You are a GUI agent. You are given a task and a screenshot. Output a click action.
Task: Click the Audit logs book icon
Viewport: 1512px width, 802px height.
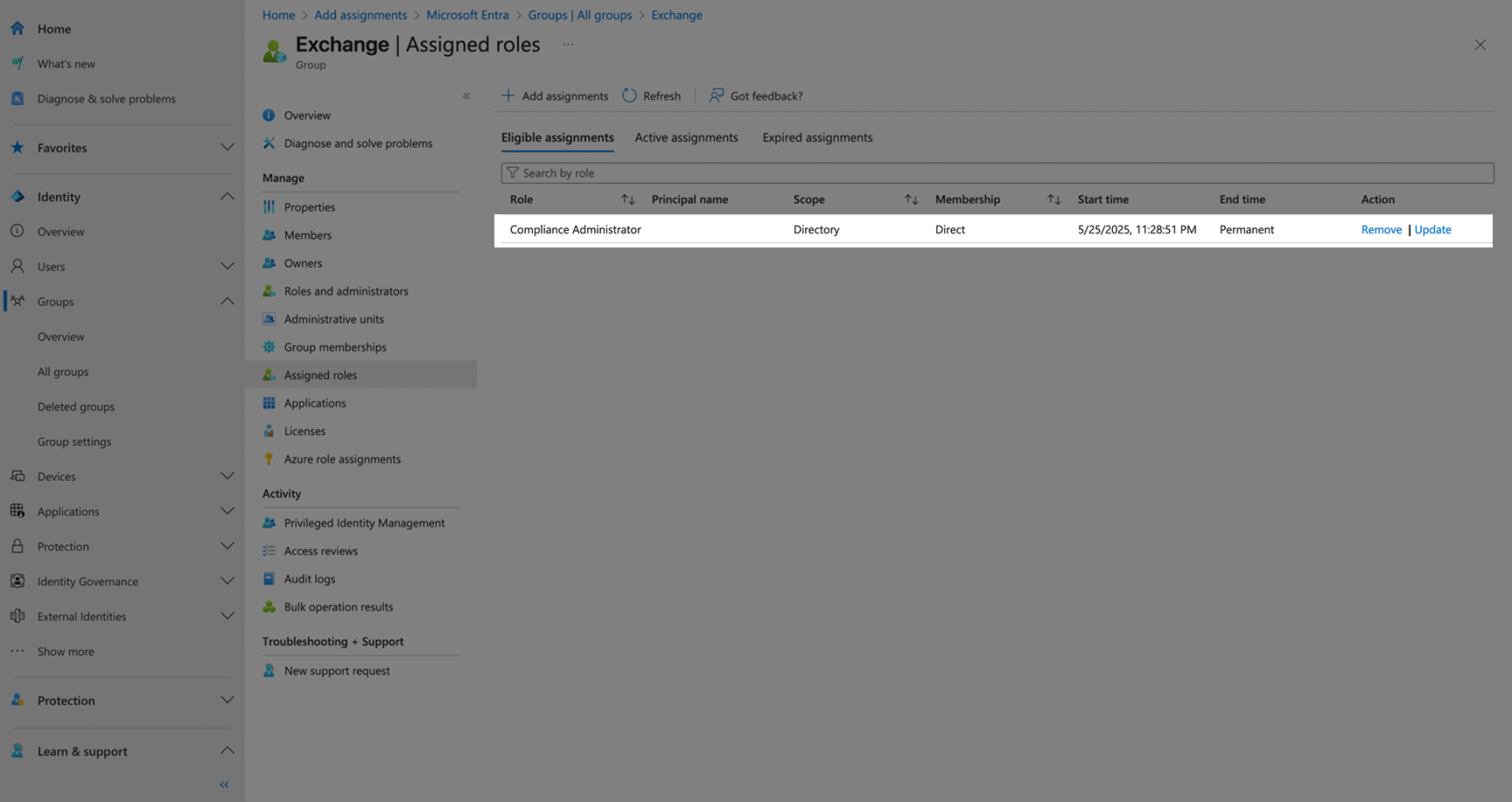click(269, 579)
